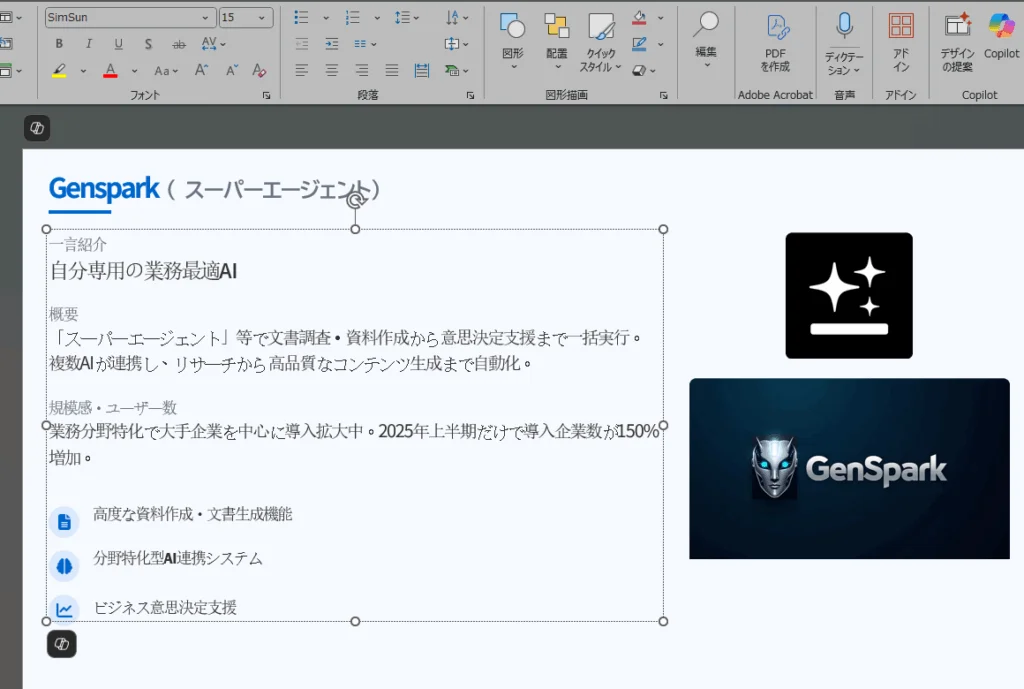Align text left
Viewport: 1024px width, 689px height.
tap(301, 70)
